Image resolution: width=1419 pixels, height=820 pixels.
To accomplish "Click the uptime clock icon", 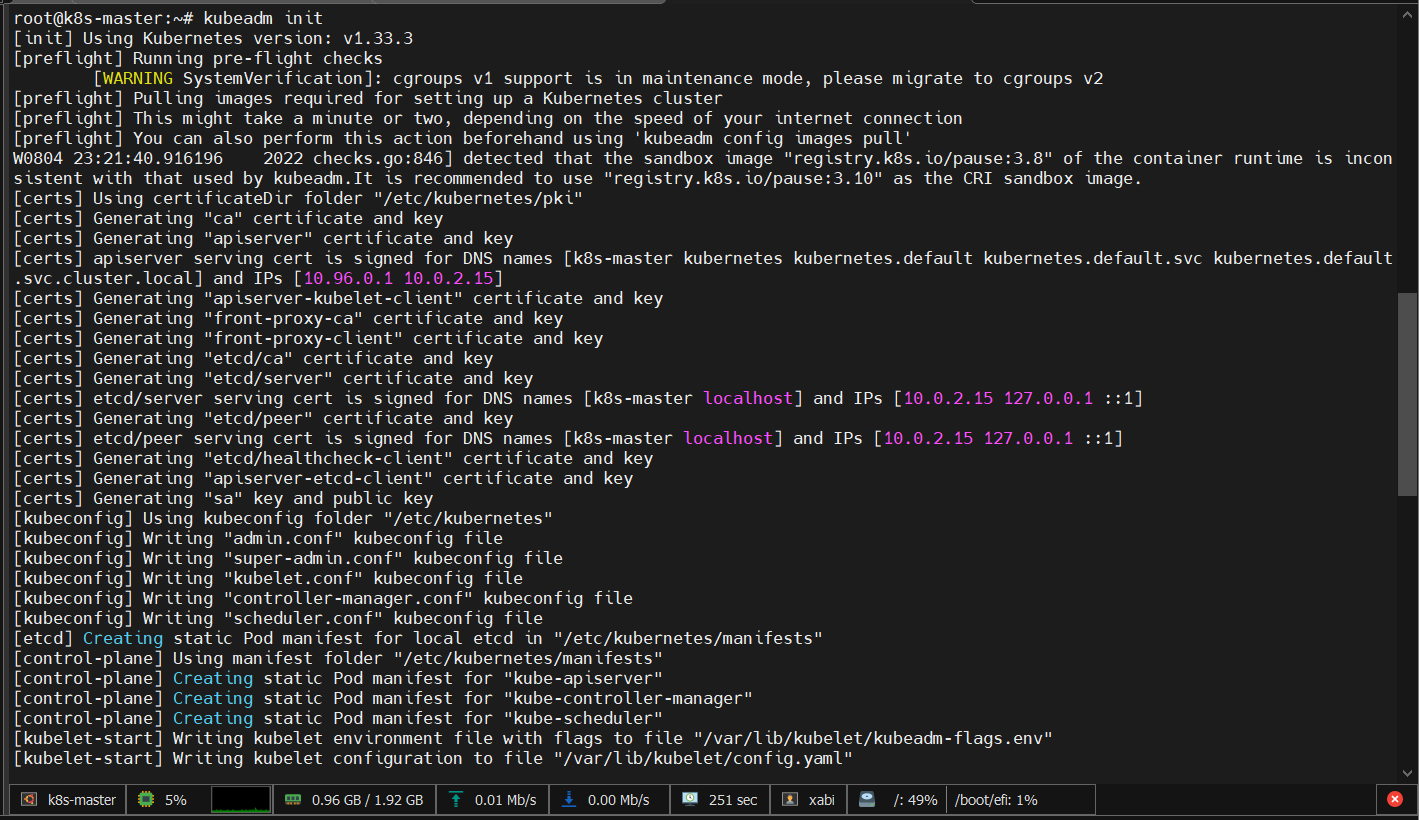I will point(690,800).
